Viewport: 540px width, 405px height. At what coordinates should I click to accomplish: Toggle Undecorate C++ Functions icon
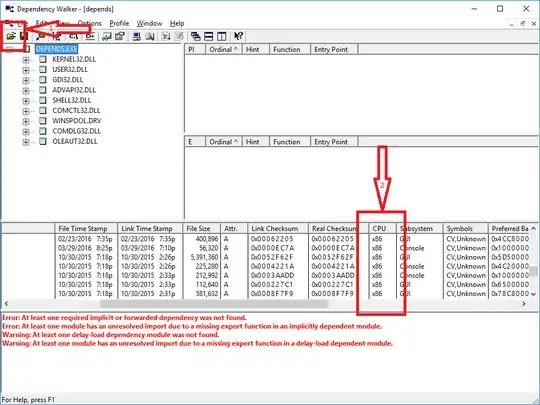[90, 36]
